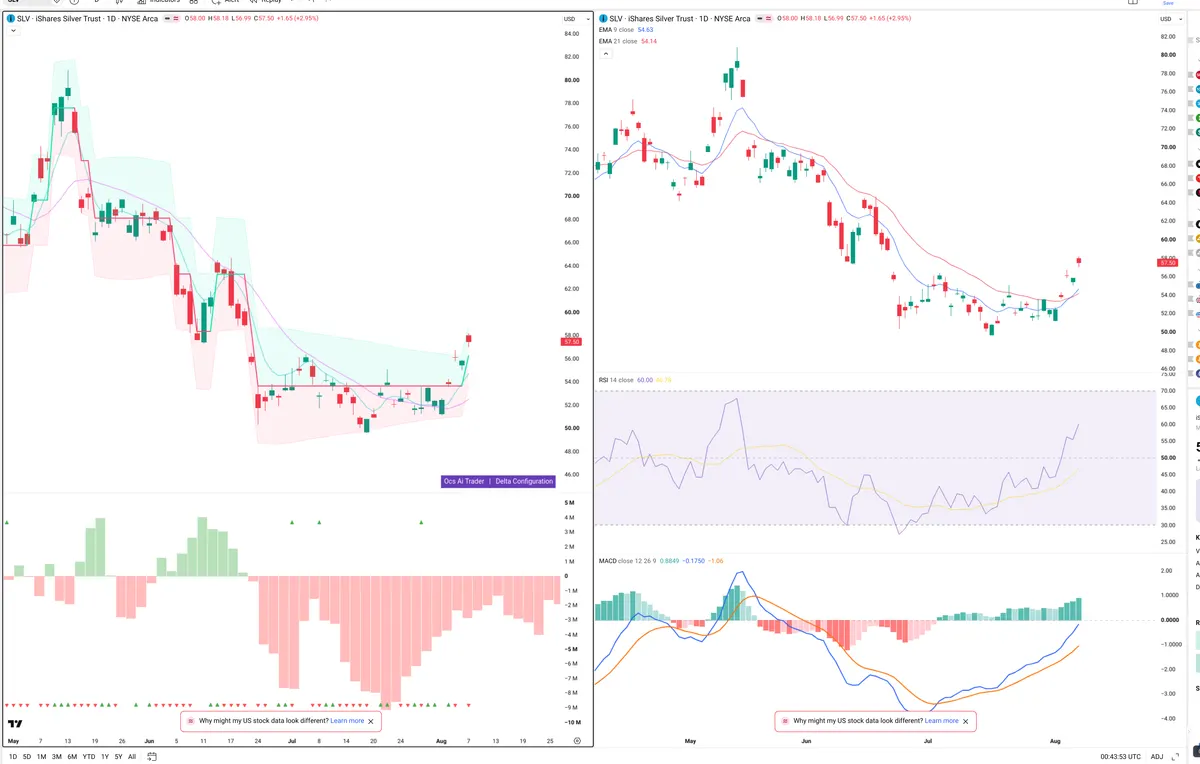Select the 5D time range
This screenshot has height=764, width=1200.
click(27, 756)
